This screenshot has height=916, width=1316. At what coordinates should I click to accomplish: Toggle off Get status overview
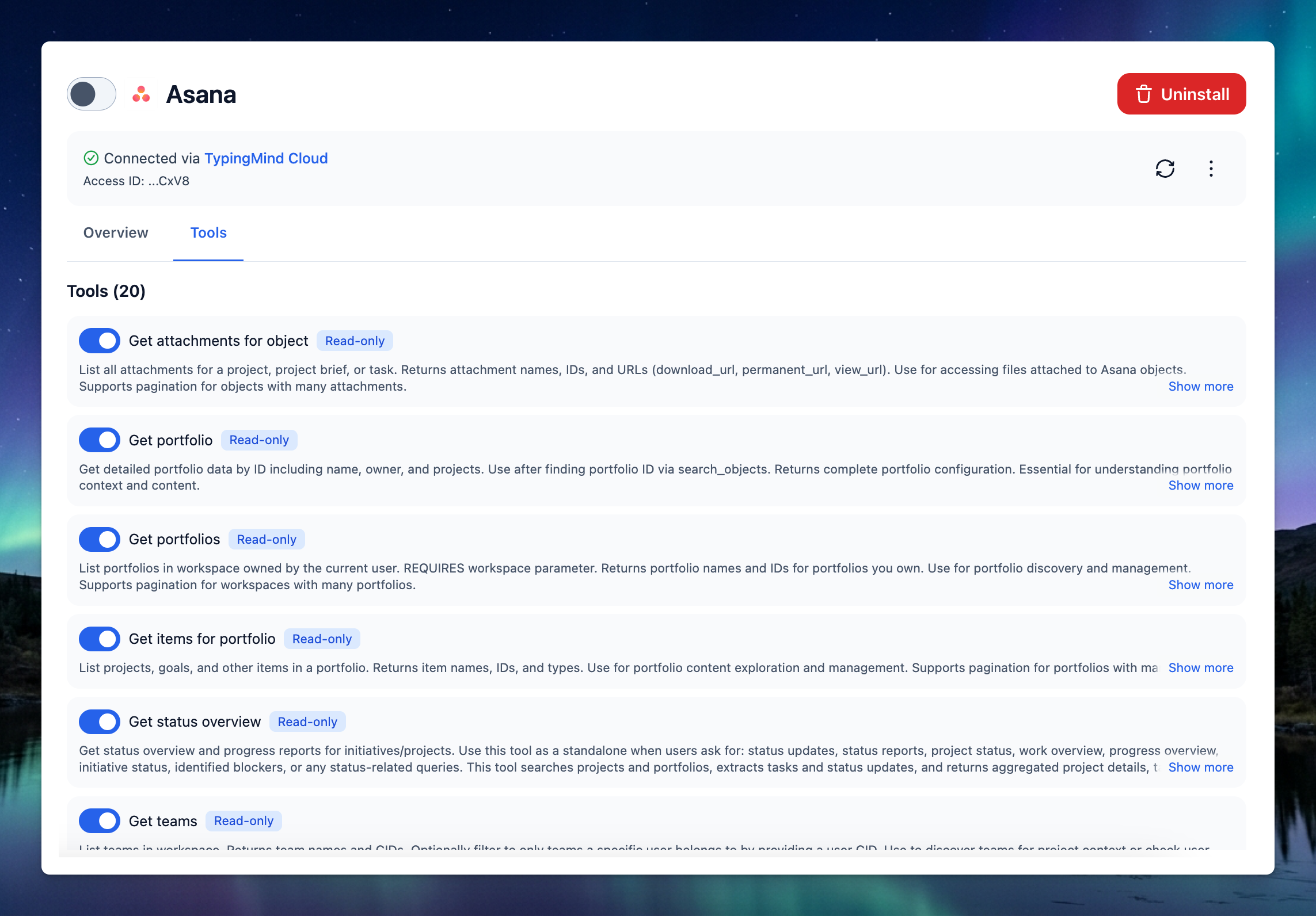[x=100, y=722]
